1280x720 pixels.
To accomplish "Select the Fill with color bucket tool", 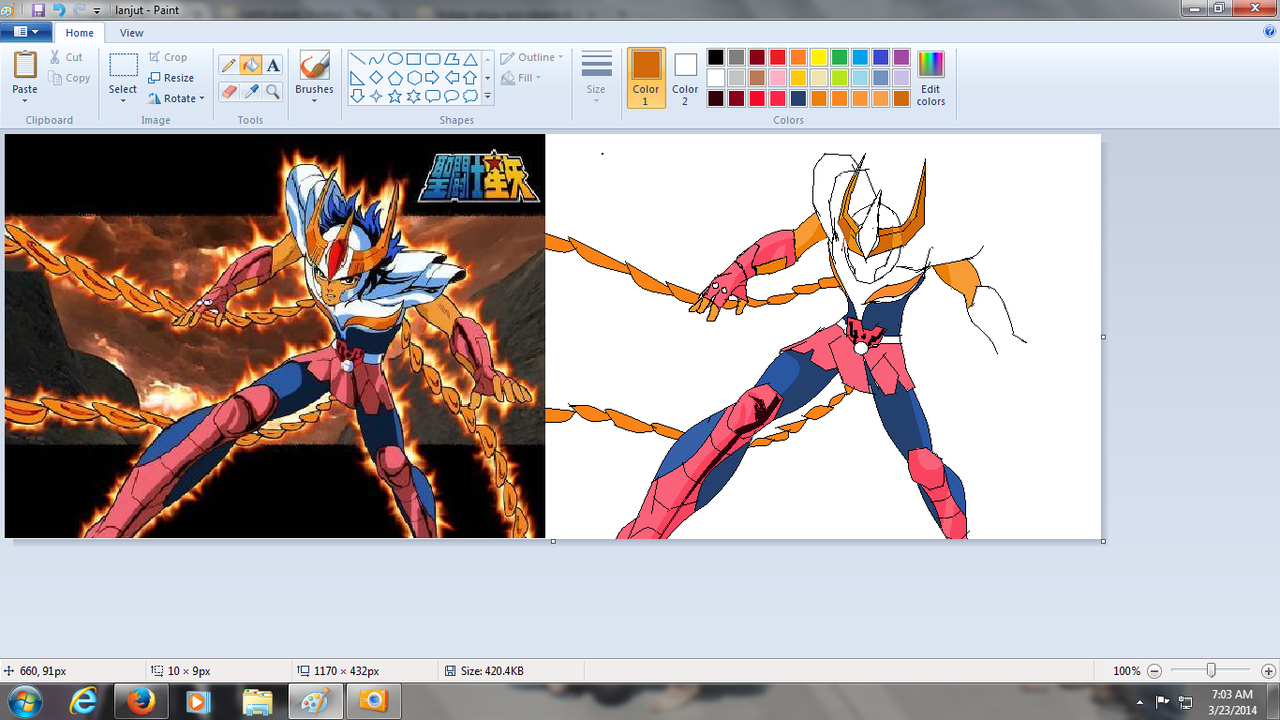I will [251, 66].
